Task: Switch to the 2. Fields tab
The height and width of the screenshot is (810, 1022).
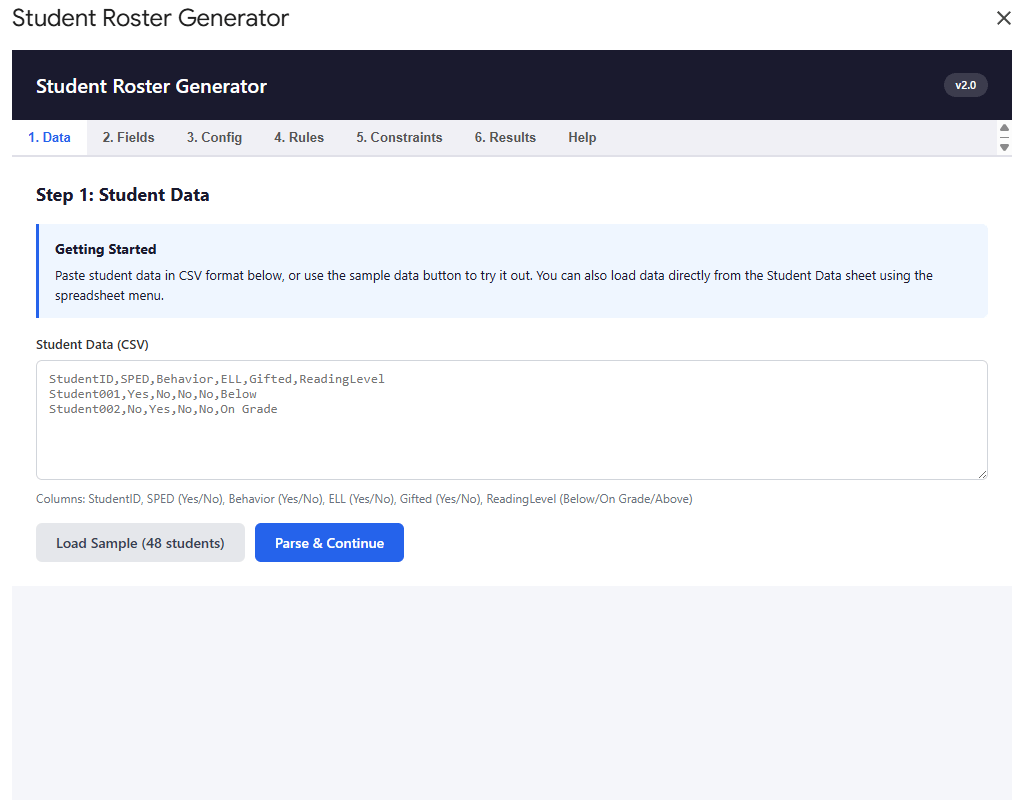Action: point(128,138)
